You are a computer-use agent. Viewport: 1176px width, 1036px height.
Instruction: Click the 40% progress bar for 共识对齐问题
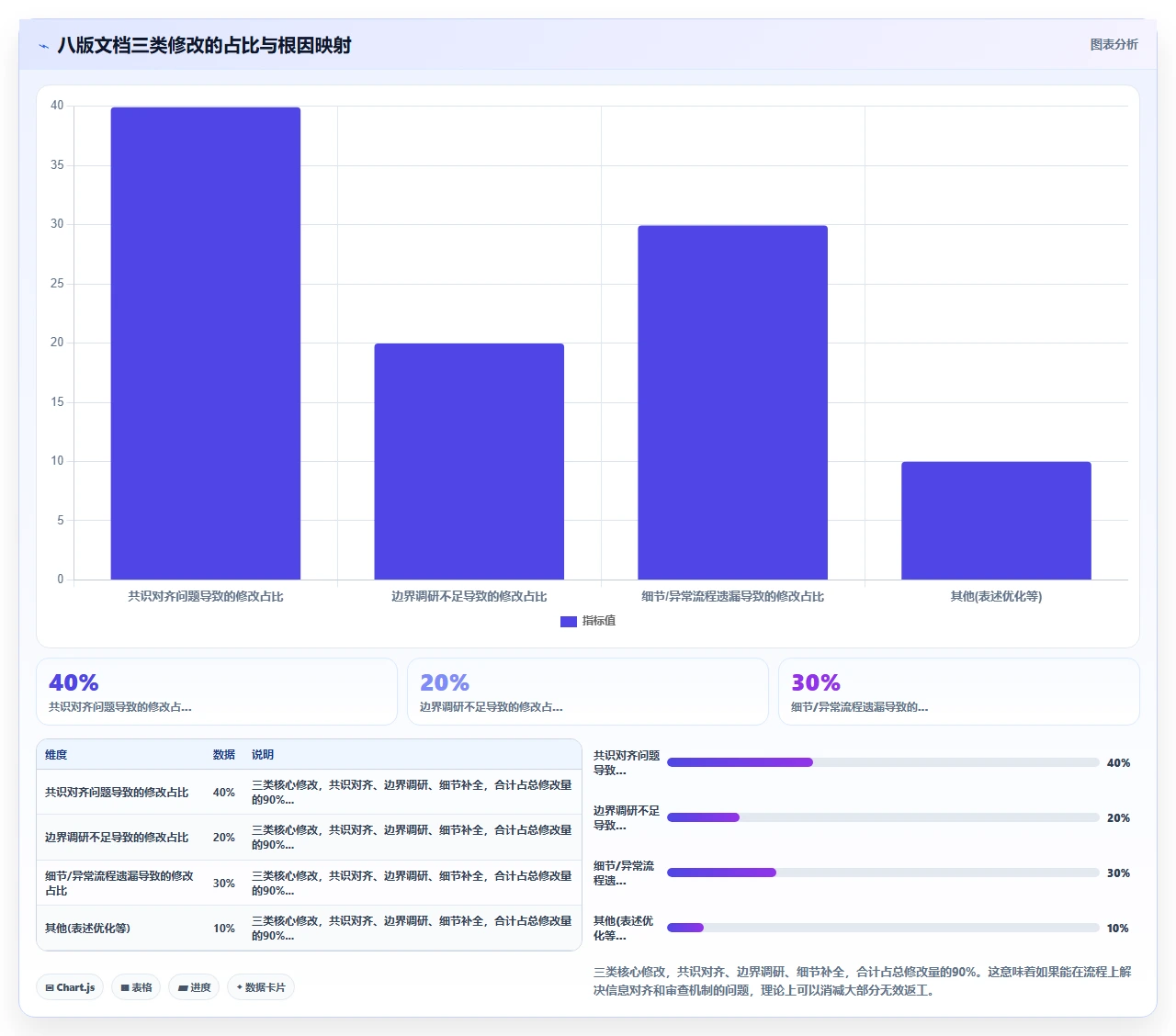tap(883, 762)
